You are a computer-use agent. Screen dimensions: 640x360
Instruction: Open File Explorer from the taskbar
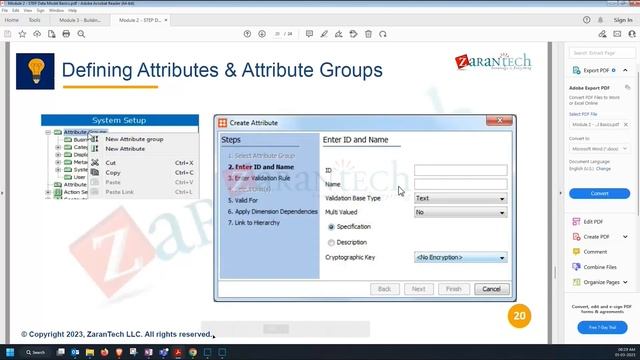click(x=90, y=352)
